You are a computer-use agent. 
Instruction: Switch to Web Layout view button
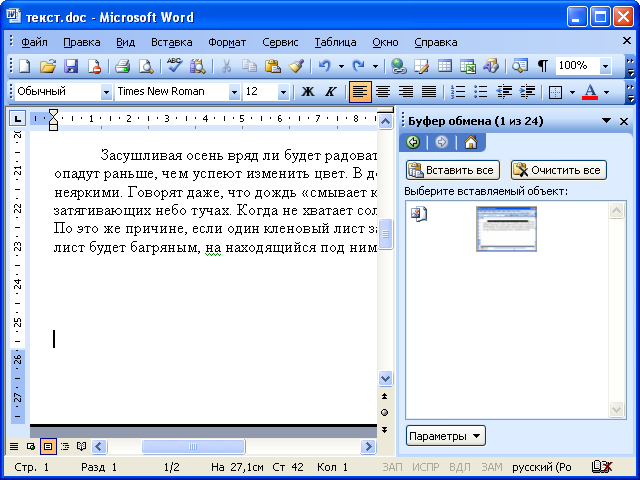[x=31, y=446]
